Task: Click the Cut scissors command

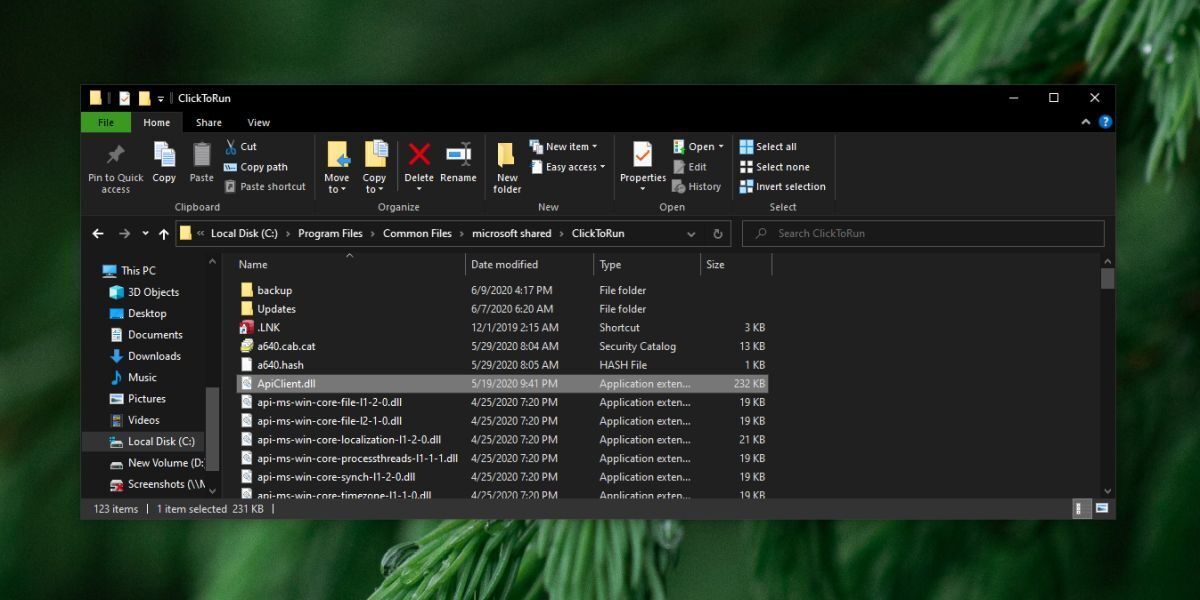Action: (241, 146)
